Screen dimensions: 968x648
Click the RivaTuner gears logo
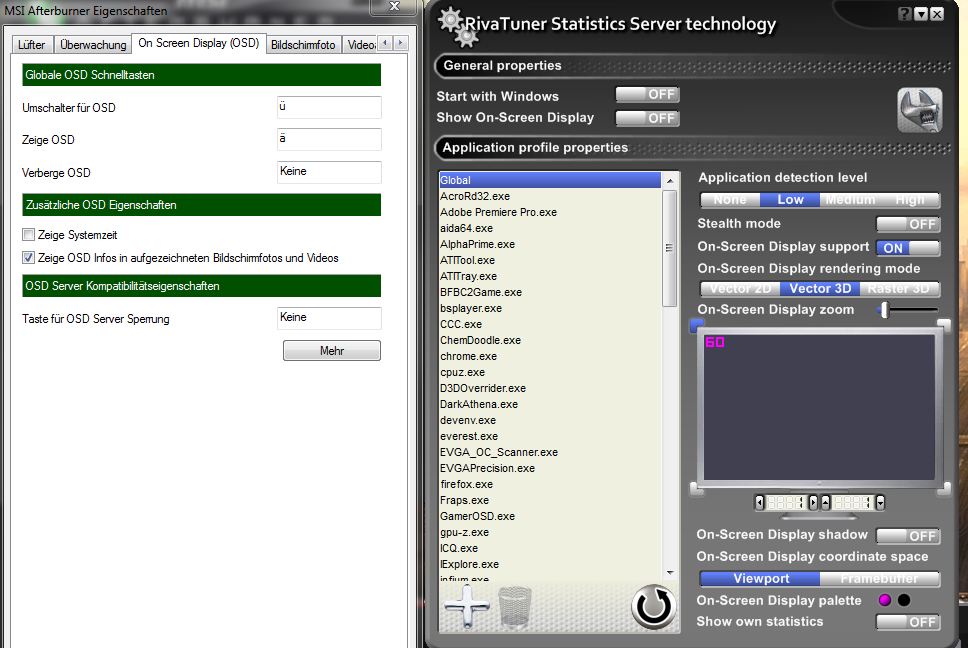(x=456, y=27)
